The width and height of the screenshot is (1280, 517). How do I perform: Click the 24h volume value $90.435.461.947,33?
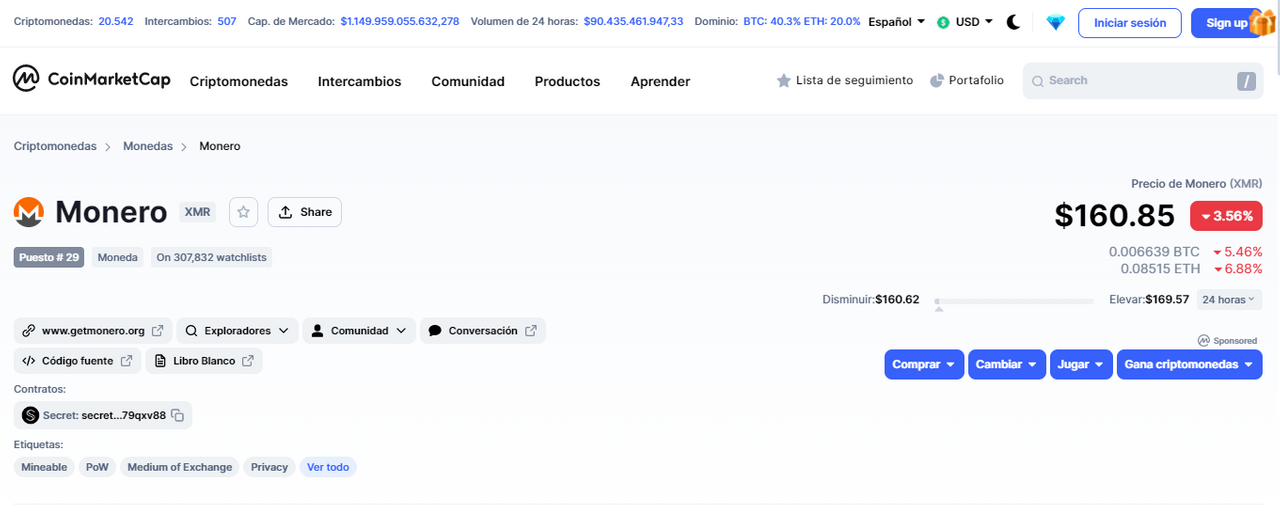pos(634,21)
